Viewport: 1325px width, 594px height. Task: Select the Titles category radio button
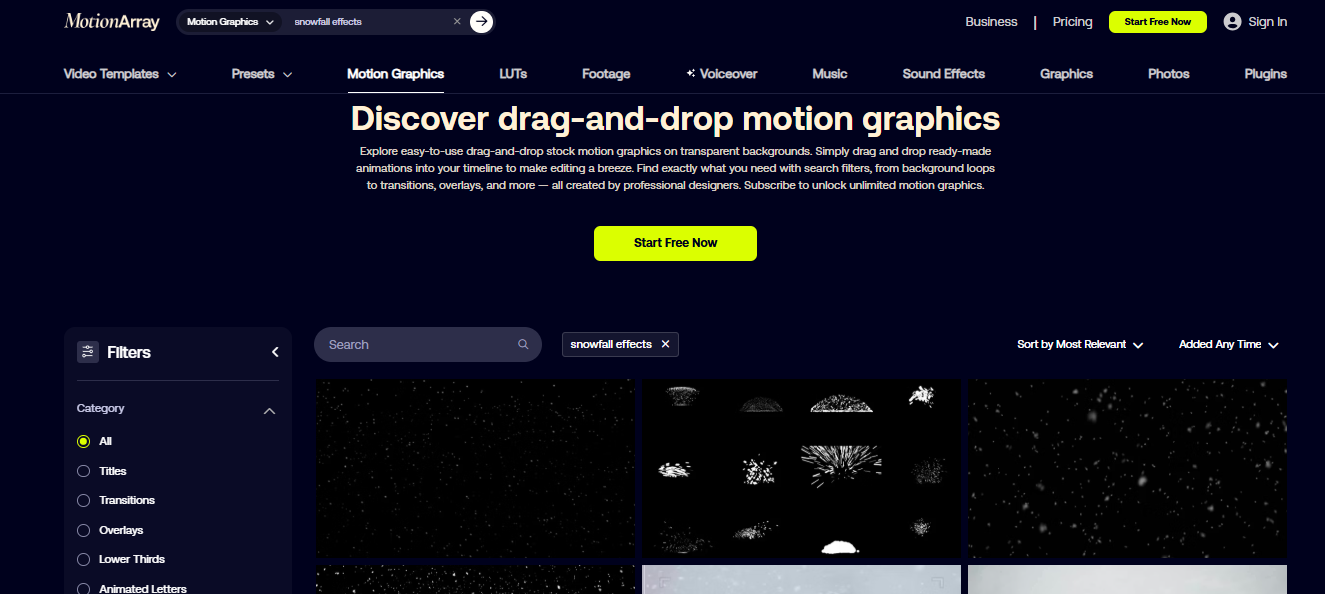point(83,471)
